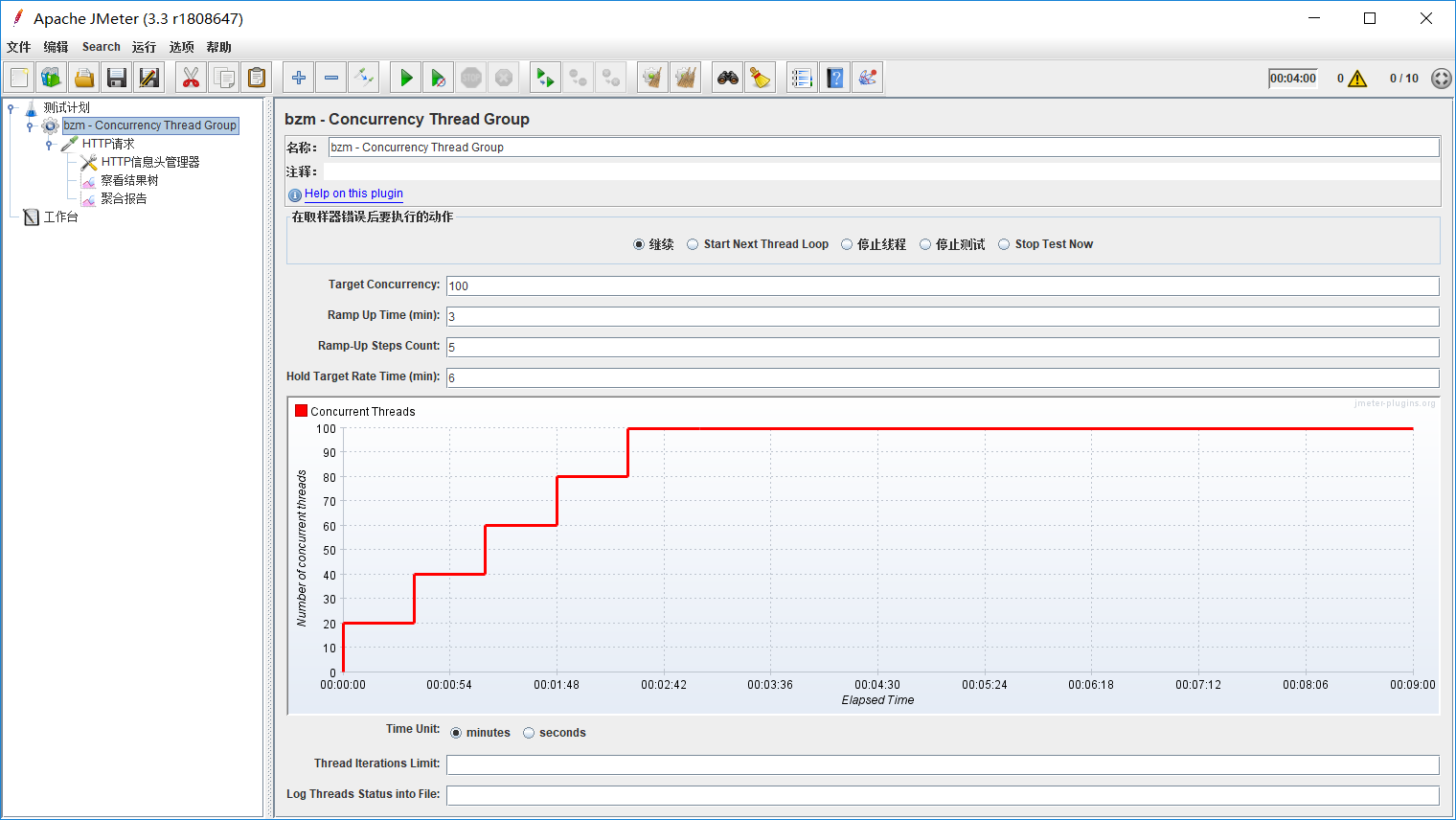
Task: Click Save Test Plan As icon
Action: (149, 78)
